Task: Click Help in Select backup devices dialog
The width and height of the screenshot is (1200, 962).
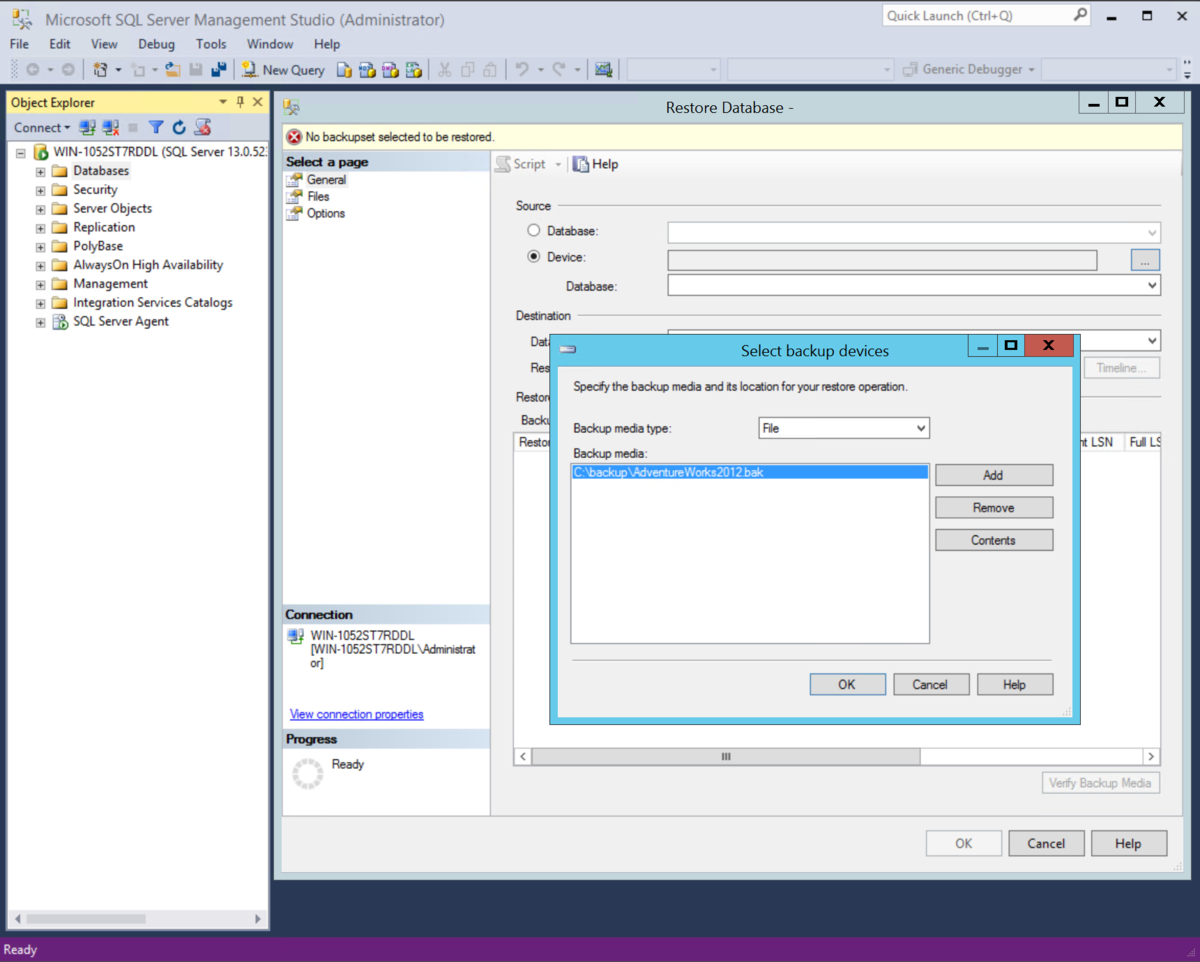Action: (x=1014, y=684)
